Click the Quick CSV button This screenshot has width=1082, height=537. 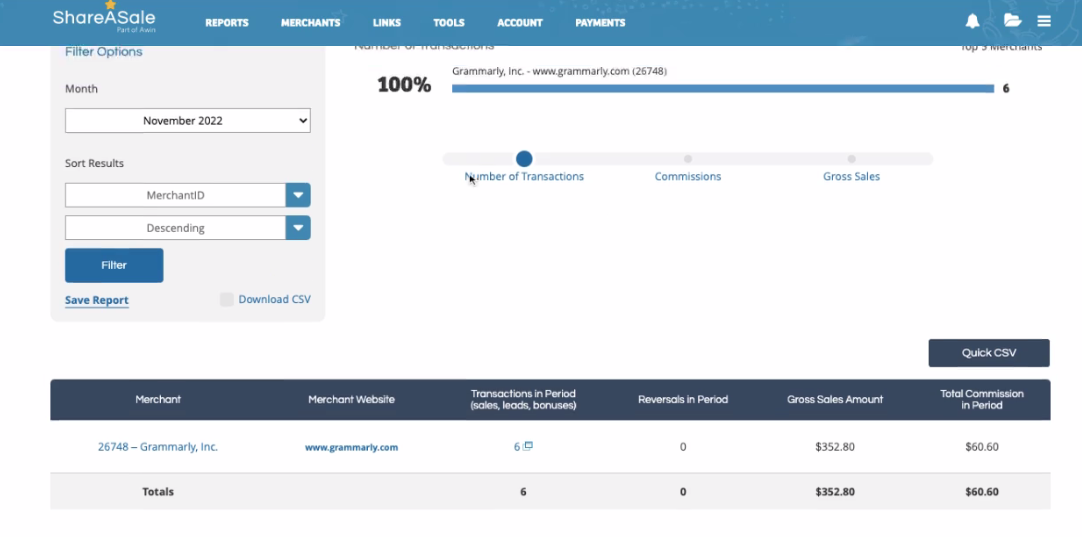point(989,353)
